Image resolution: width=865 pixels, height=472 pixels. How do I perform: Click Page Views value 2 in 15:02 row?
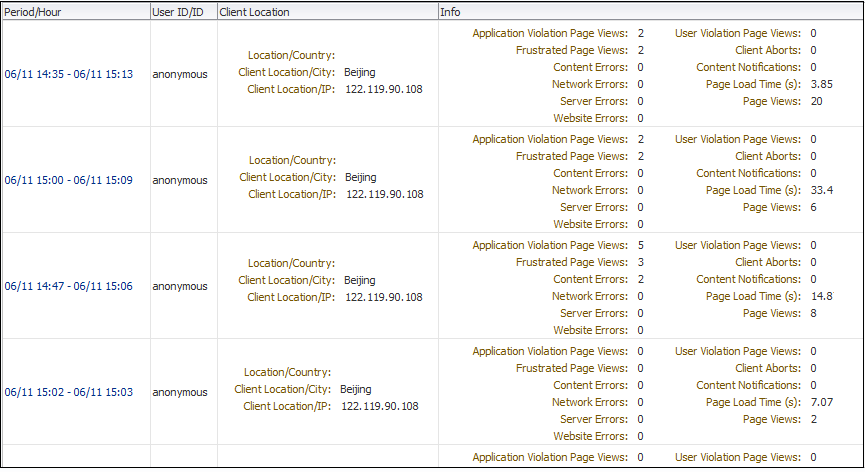coord(814,419)
